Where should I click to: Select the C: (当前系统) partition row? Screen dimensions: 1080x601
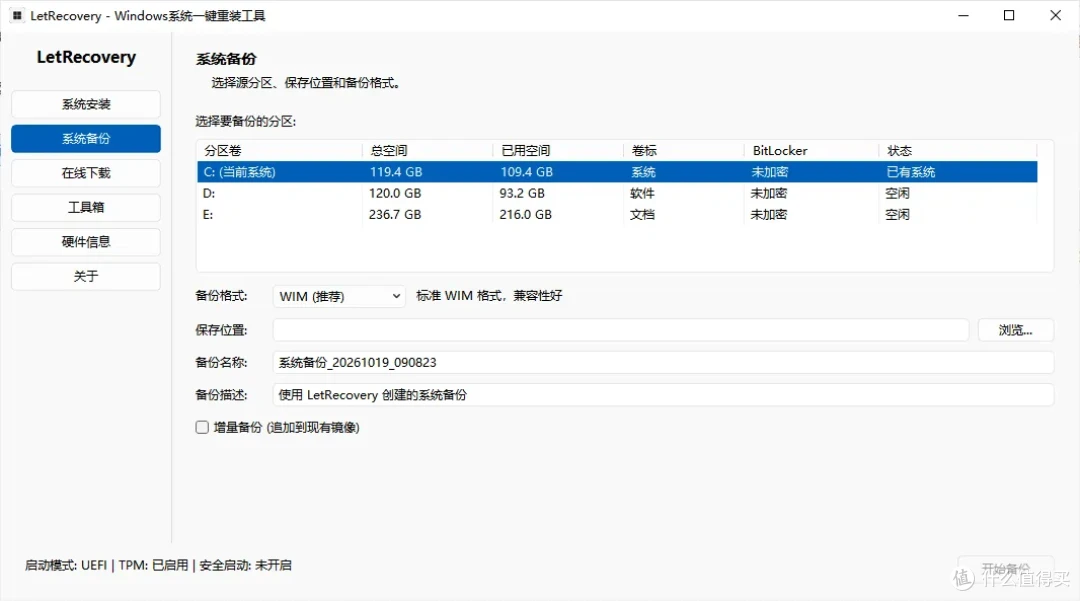coord(617,172)
